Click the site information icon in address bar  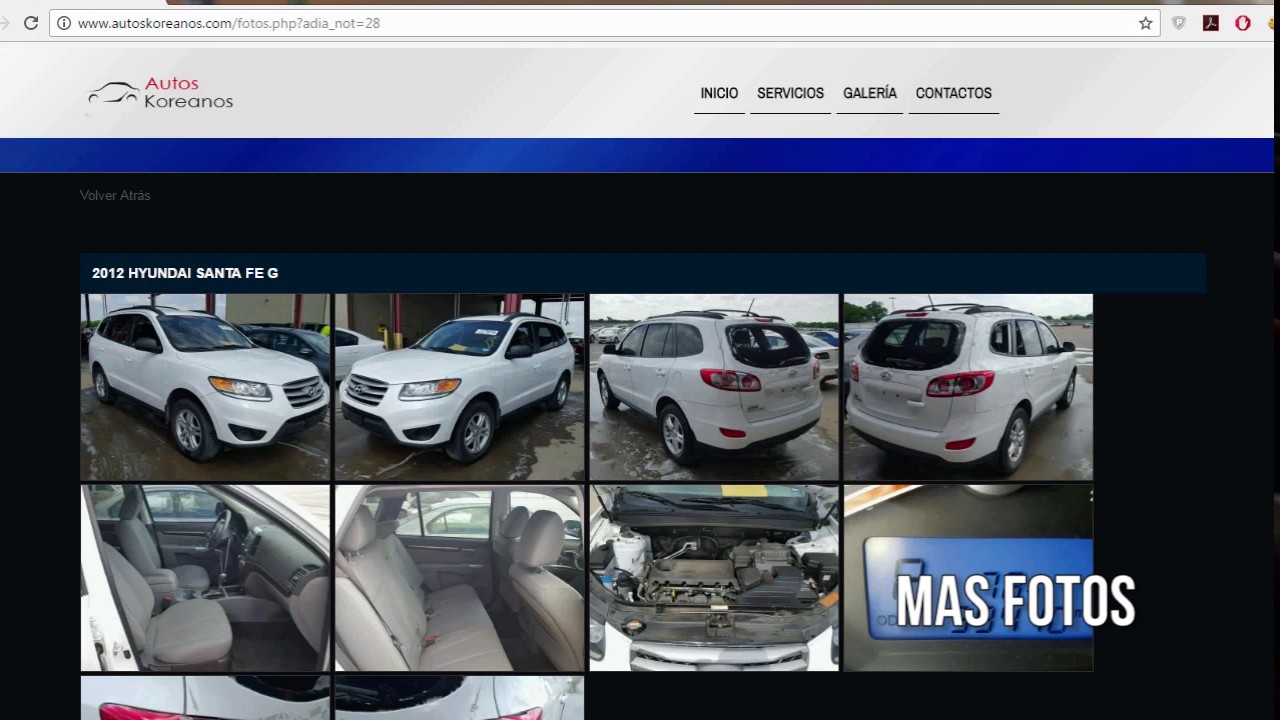(x=64, y=23)
